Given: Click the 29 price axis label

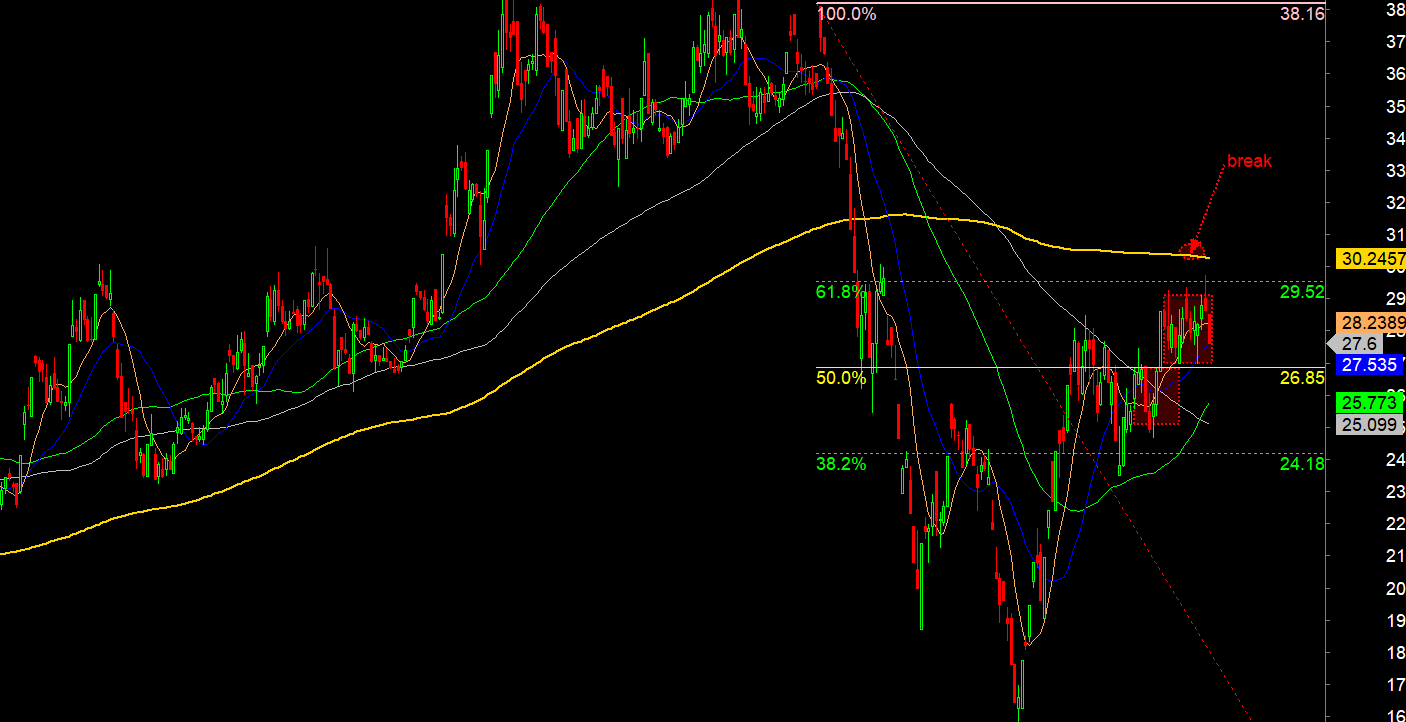Looking at the screenshot, I should click(x=1396, y=299).
